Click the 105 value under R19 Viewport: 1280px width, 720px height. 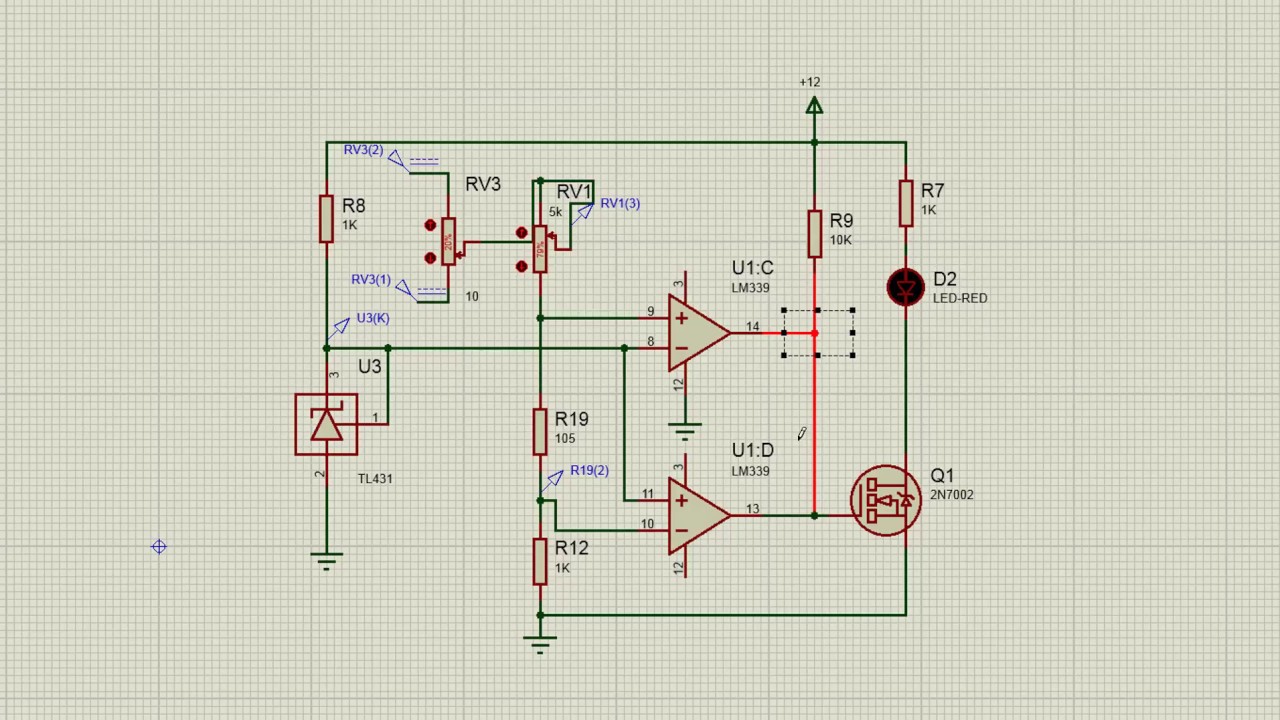click(564, 439)
